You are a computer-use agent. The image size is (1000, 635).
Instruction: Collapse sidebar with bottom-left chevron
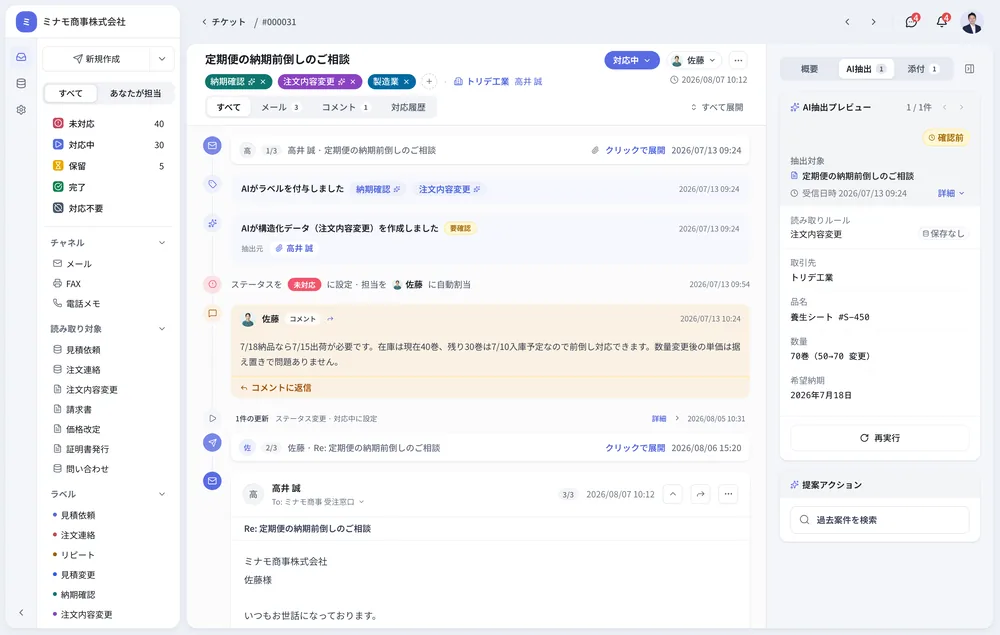tap(21, 613)
